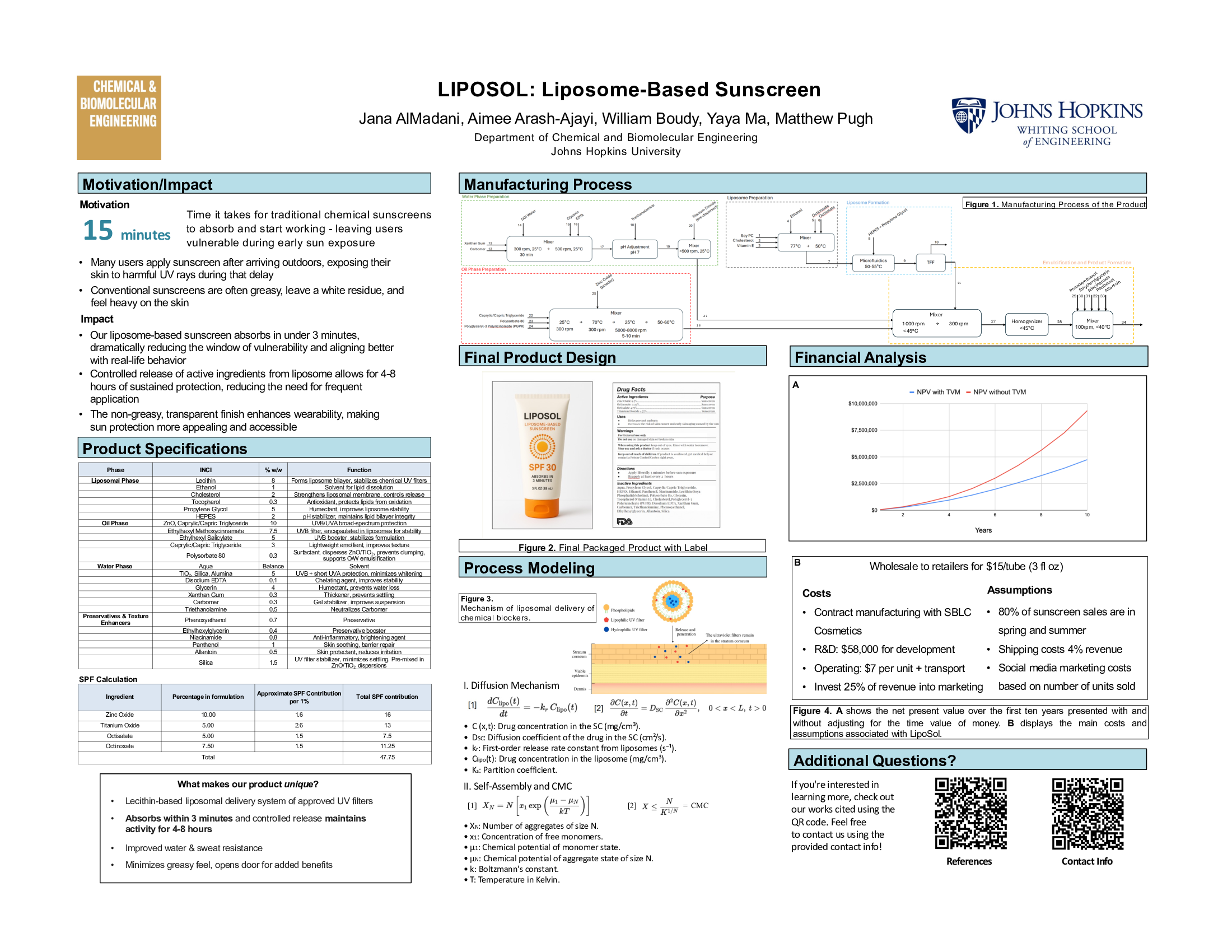Select the LIPOSOL sunscreen tube image

point(542,455)
